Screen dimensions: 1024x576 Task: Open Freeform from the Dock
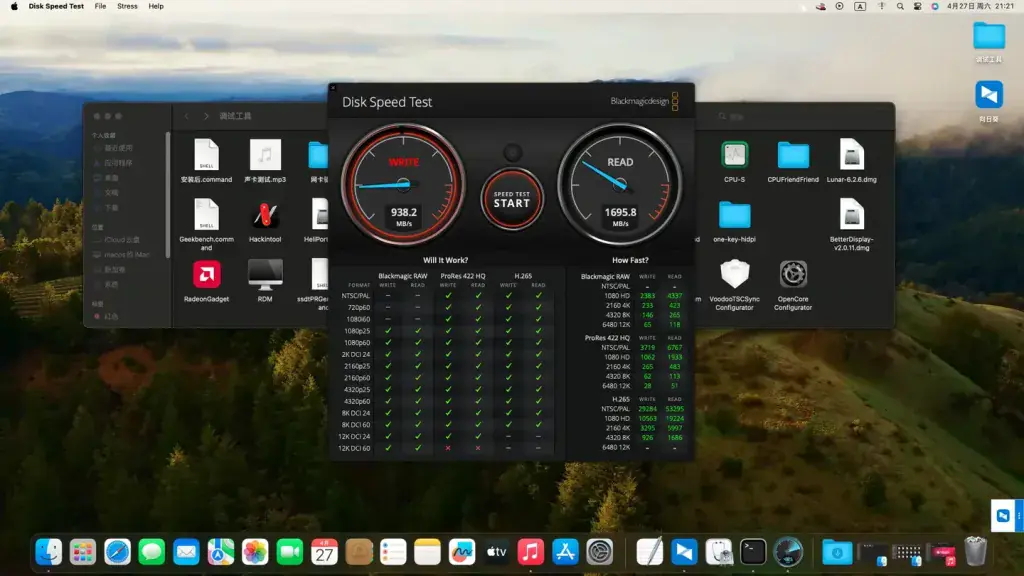[x=462, y=552]
